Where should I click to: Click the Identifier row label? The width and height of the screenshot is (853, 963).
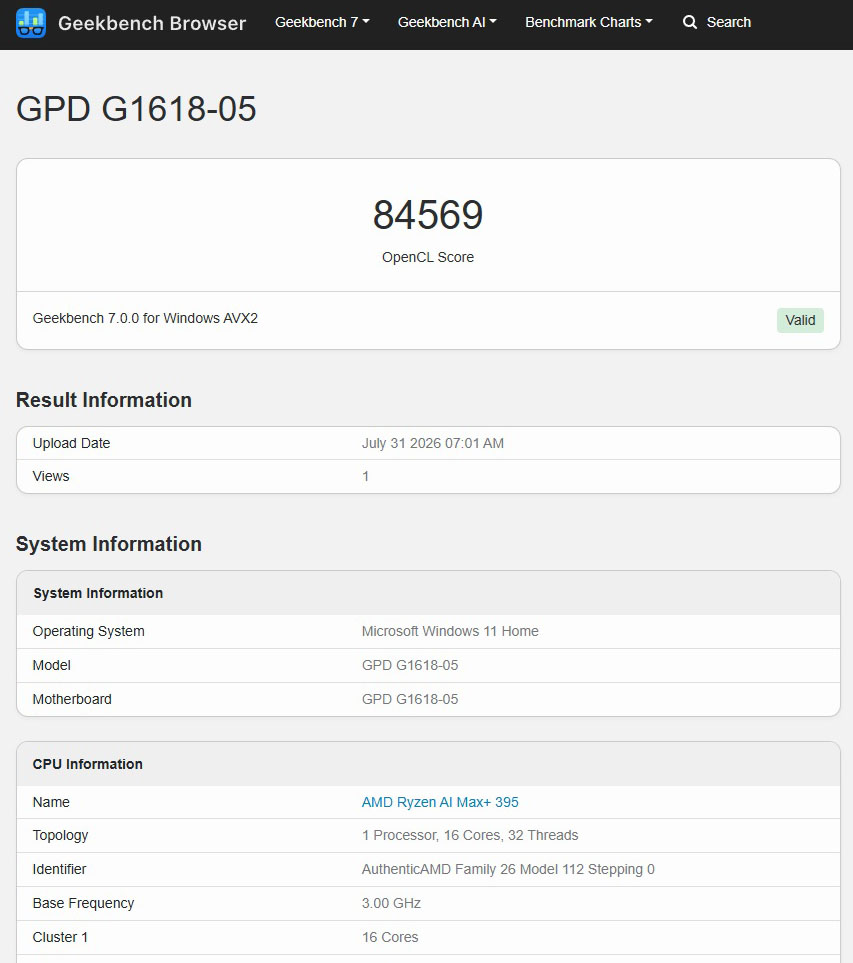(x=60, y=870)
